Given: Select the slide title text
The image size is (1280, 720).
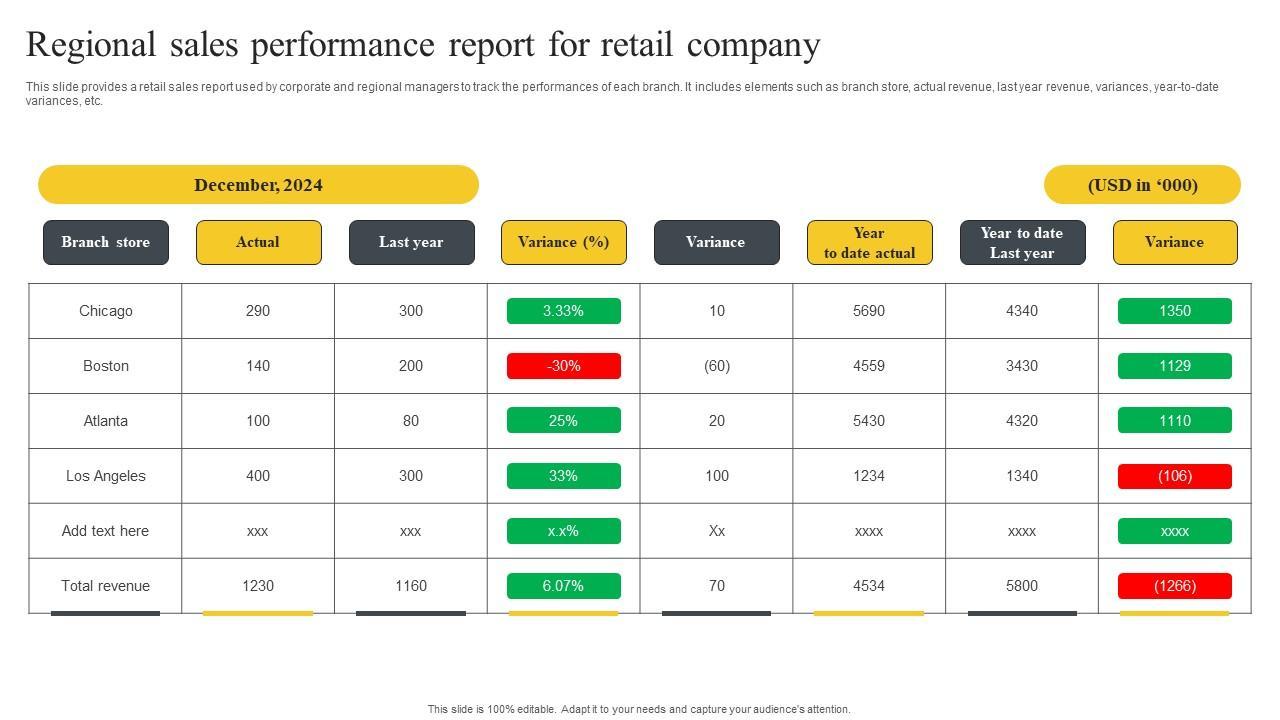Looking at the screenshot, I should (x=423, y=45).
